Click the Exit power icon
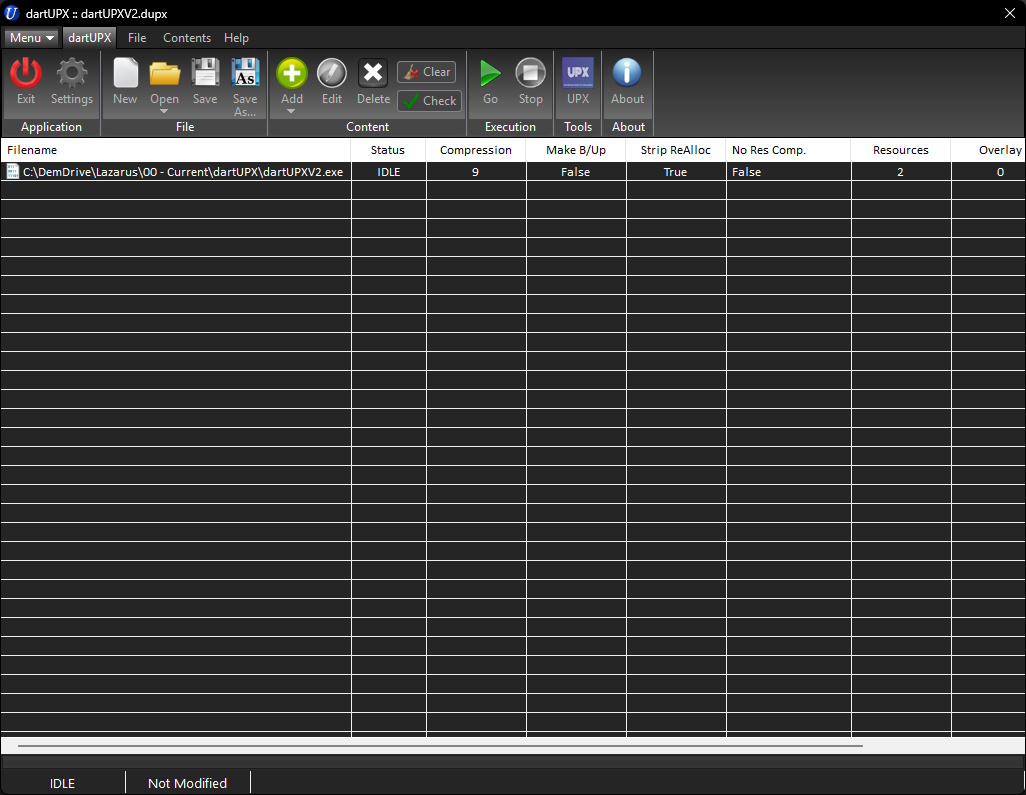 pos(26,73)
